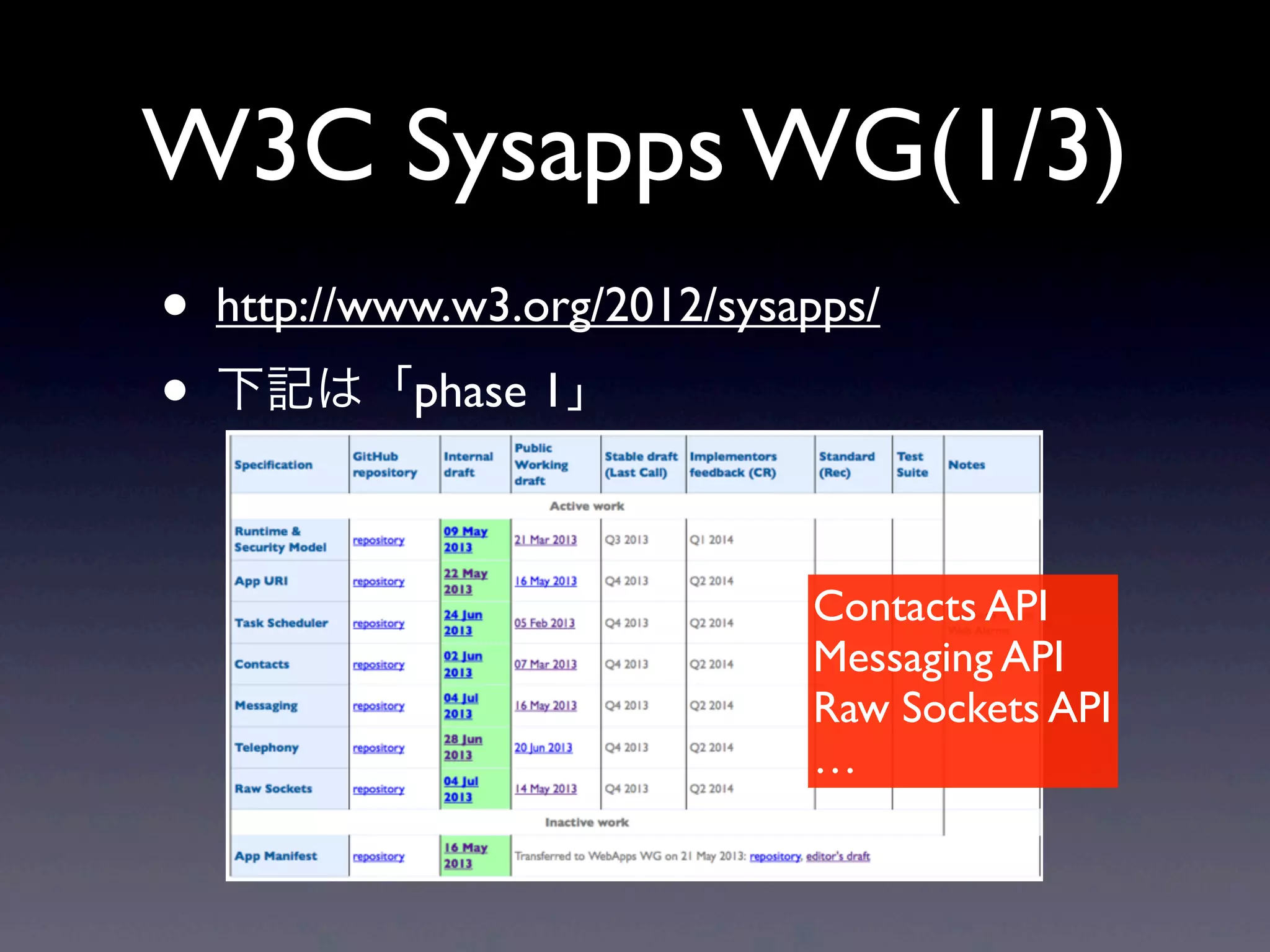Select the Raw Sockets specification name
1270x952 pixels.
coord(273,789)
